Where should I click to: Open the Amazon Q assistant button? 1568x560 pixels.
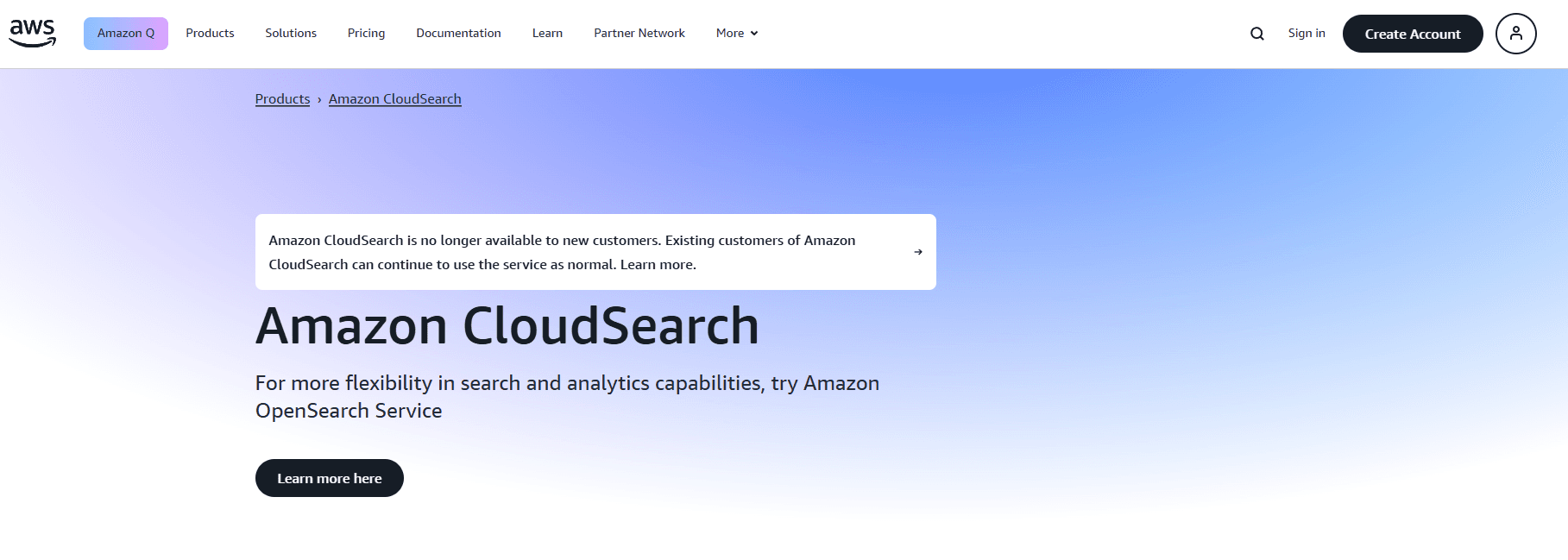point(126,34)
